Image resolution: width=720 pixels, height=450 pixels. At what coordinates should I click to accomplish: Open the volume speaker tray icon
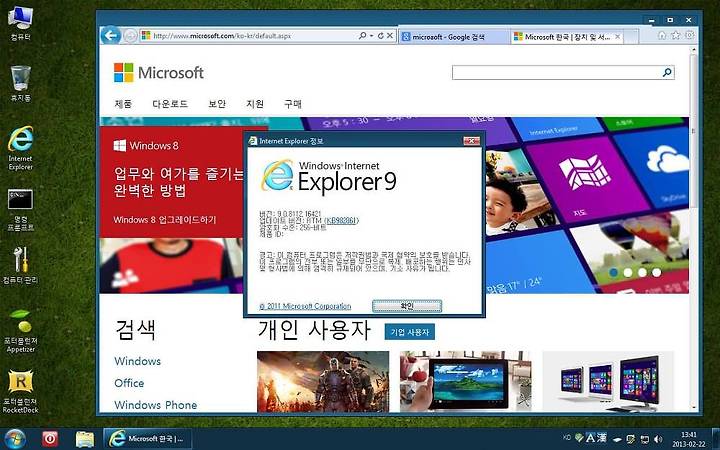point(658,439)
